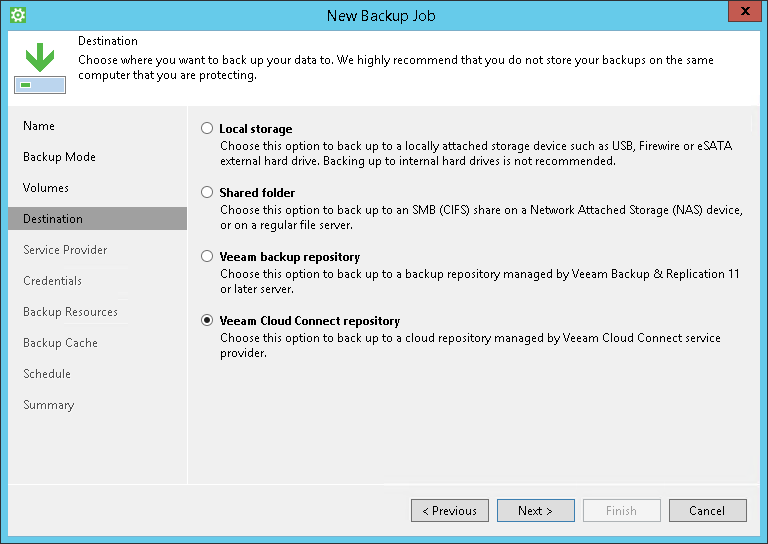Select the Destination step in sidebar

(97, 218)
